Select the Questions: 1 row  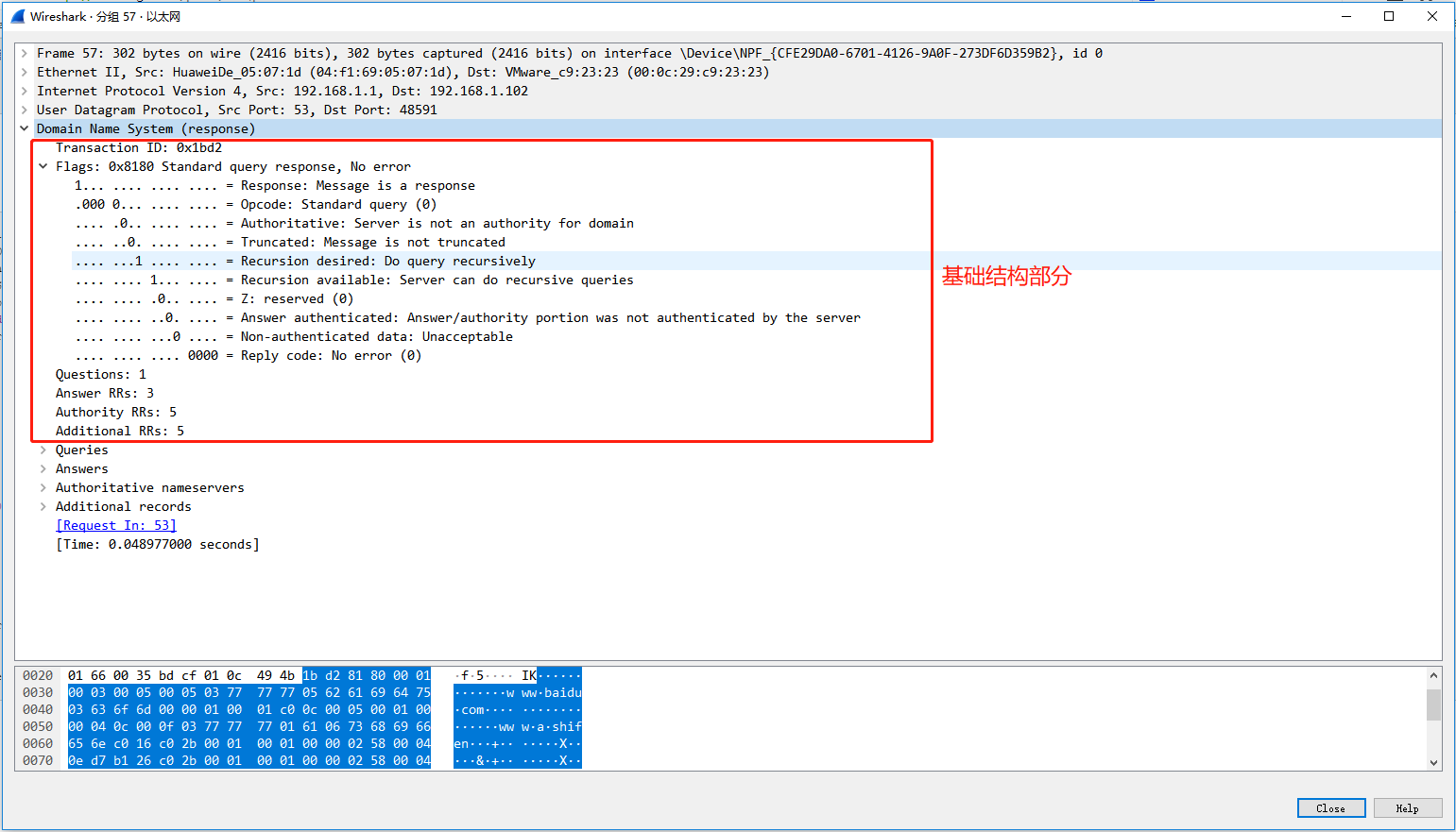tap(101, 375)
